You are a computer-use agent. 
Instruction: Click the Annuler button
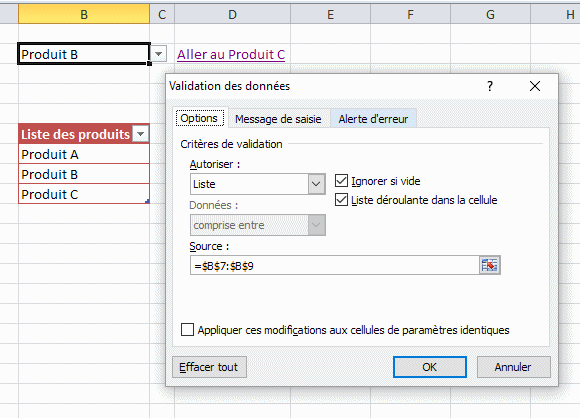coord(513,367)
